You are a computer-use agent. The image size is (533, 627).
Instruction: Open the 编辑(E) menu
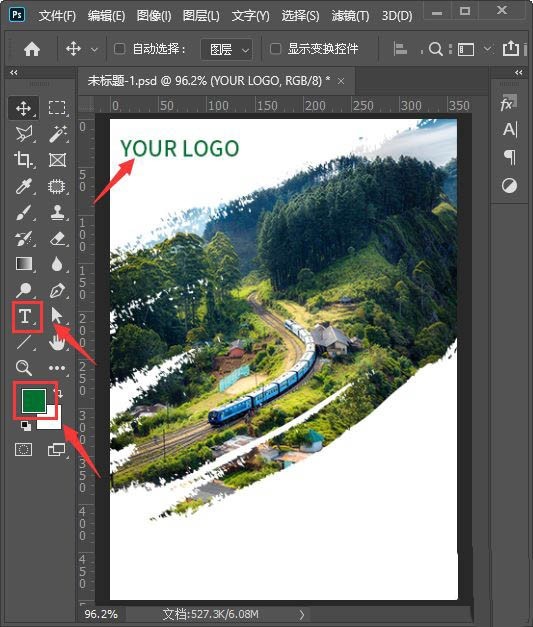click(106, 16)
